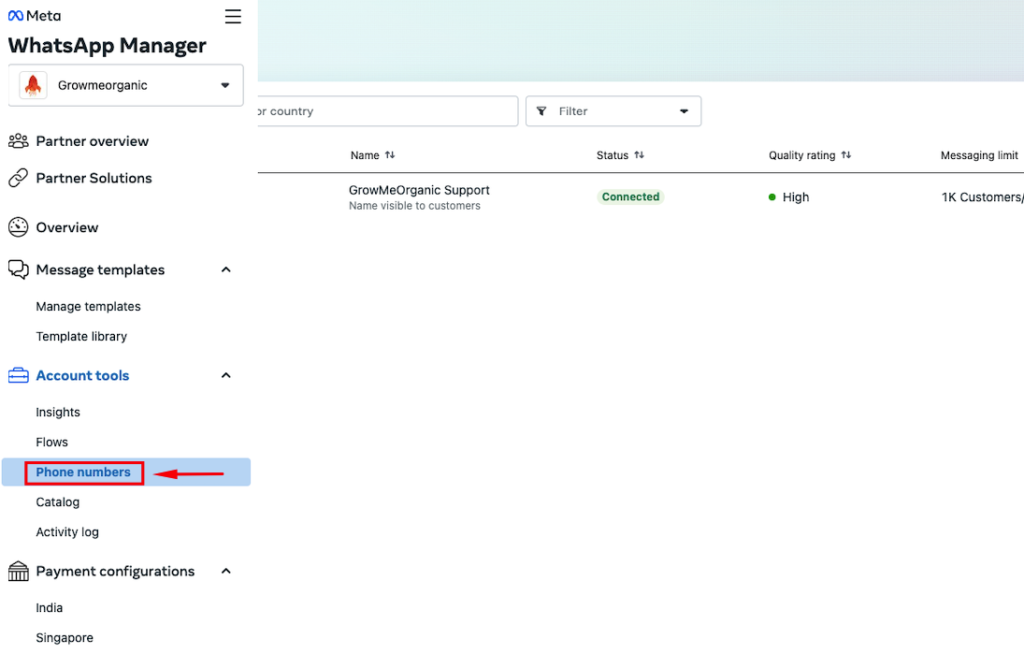Open Catalog under Account tools
The height and width of the screenshot is (654, 1024).
tap(57, 502)
